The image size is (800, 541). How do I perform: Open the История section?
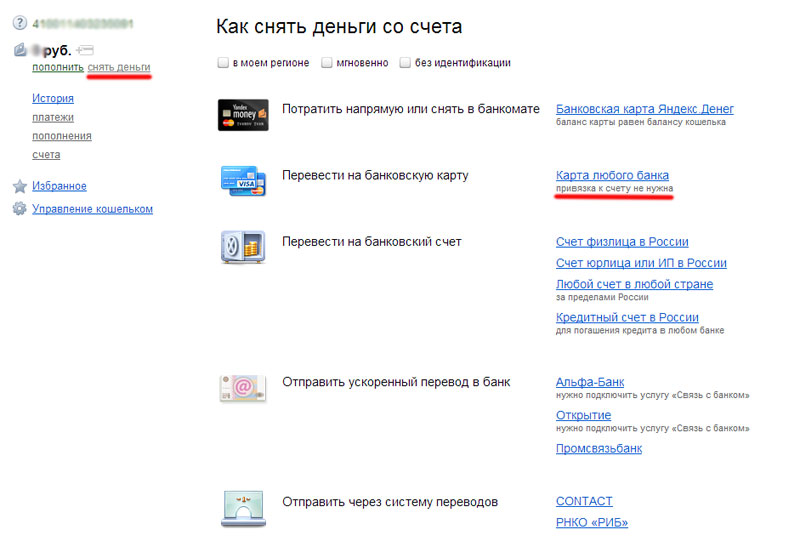pos(53,98)
